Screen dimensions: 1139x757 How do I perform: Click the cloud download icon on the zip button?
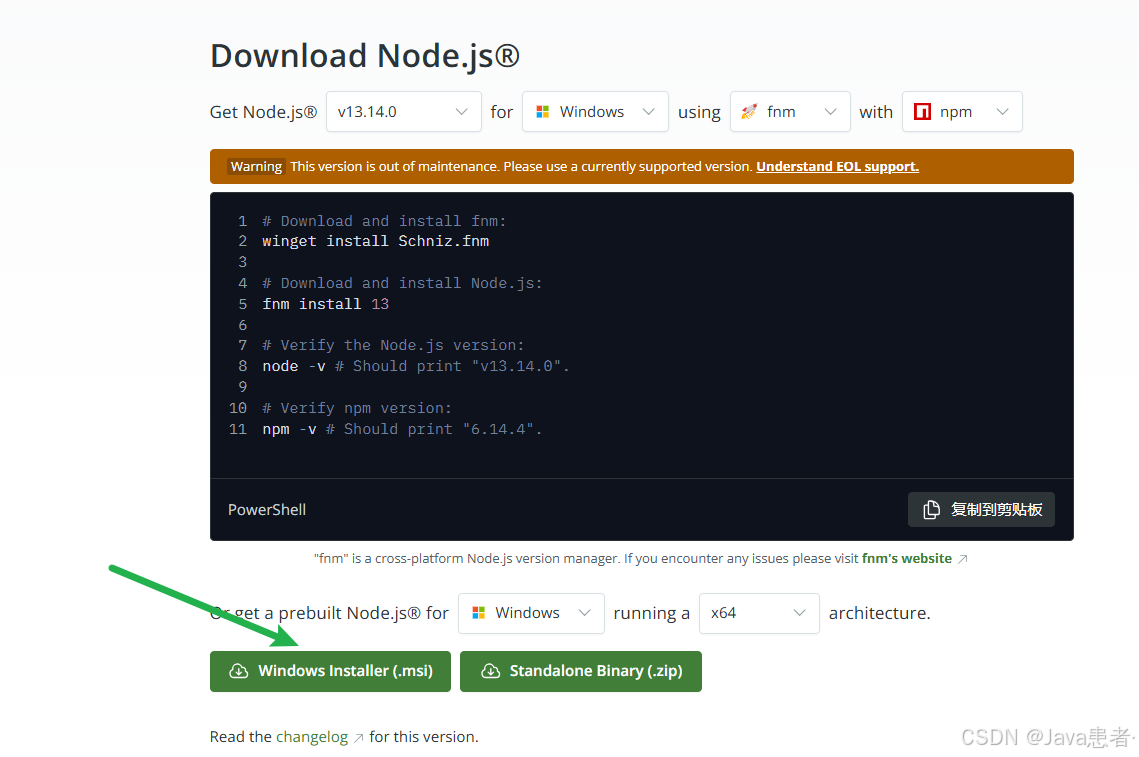pyautogui.click(x=490, y=671)
